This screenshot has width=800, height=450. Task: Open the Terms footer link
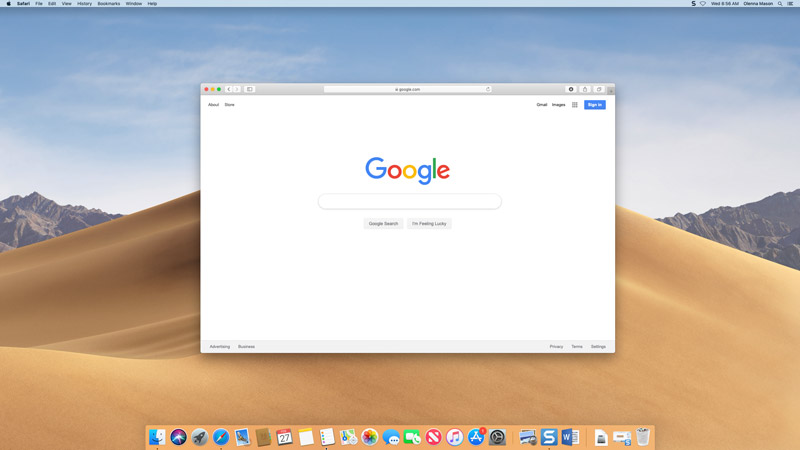[x=577, y=346]
